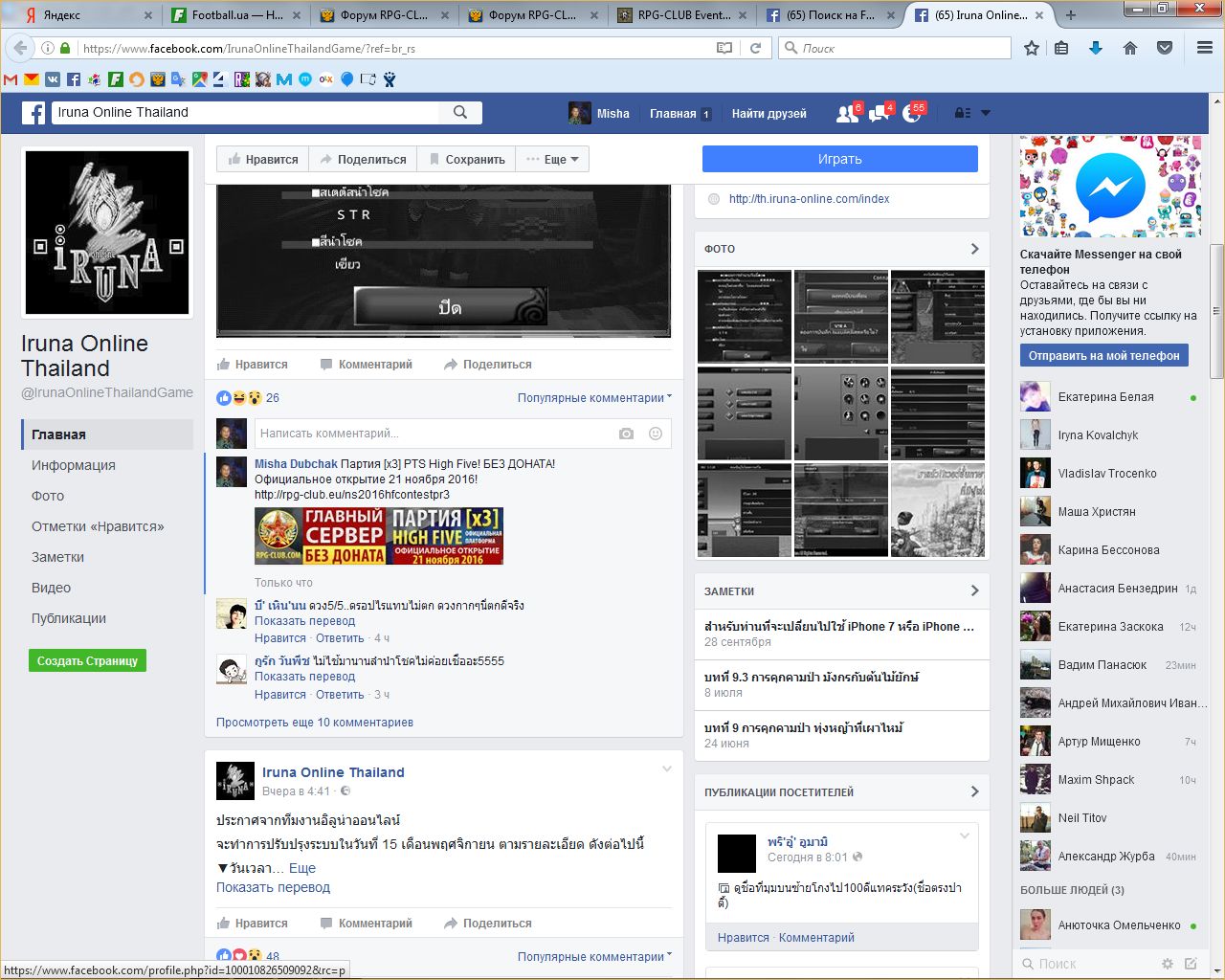Click Найти друзей in header
This screenshot has width=1225, height=980.
[769, 113]
